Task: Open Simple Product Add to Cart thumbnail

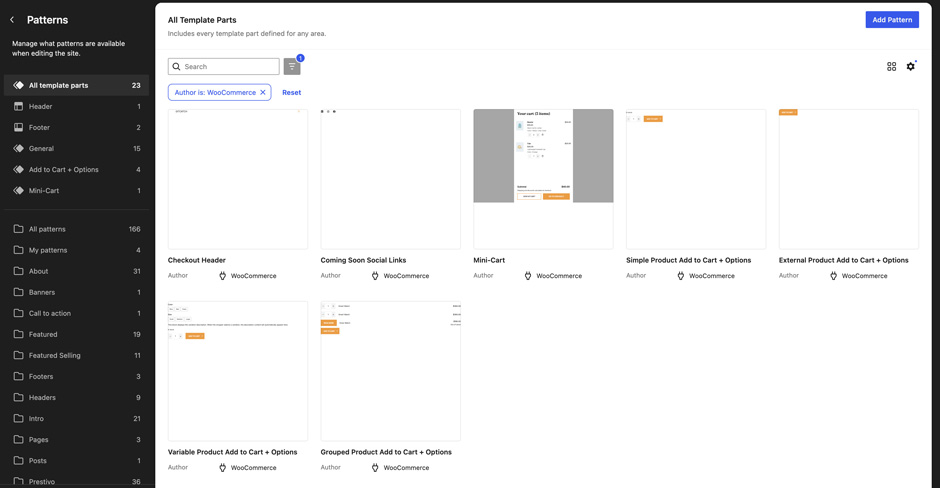Action: coord(696,179)
